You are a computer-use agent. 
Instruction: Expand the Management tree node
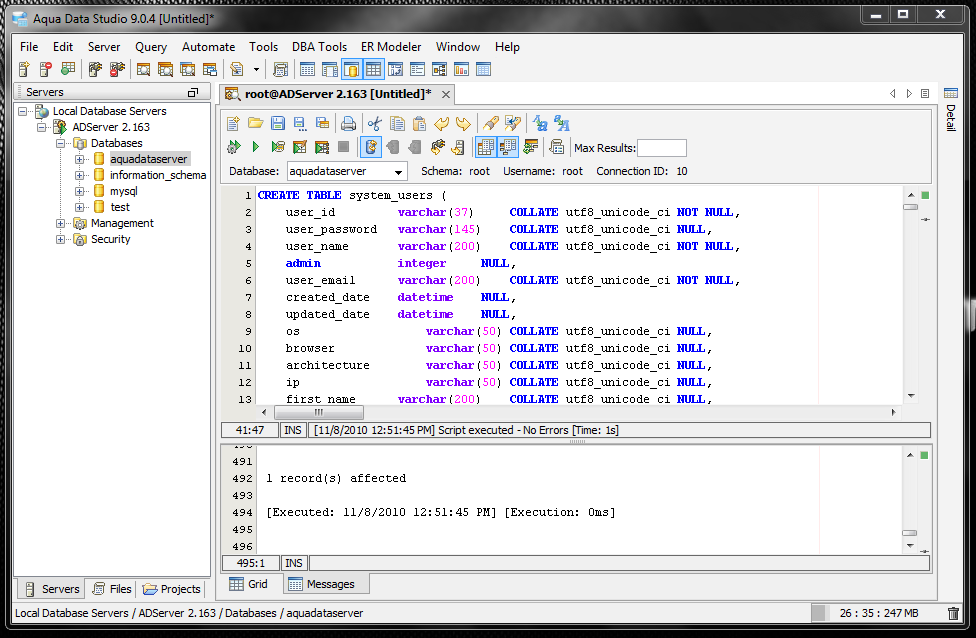pos(62,223)
